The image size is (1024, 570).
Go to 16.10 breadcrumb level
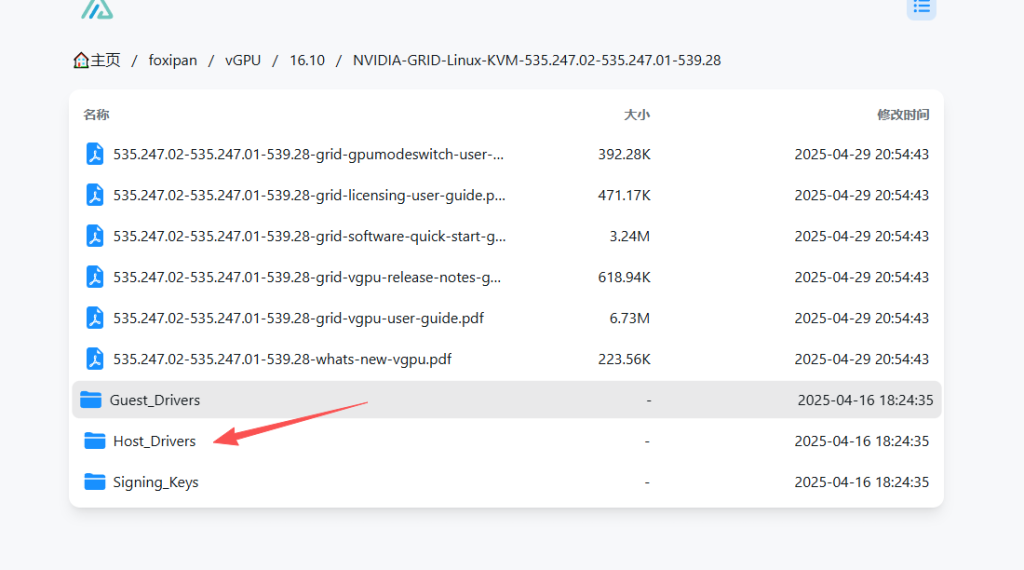[307, 60]
